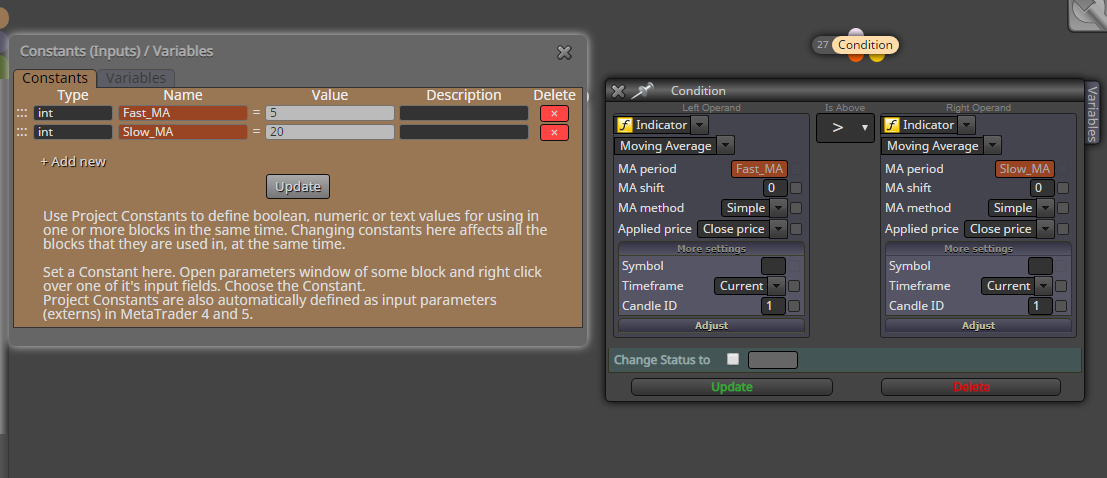The image size is (1107, 478).
Task: Click red Delete button in Condition panel
Action: coord(971,387)
